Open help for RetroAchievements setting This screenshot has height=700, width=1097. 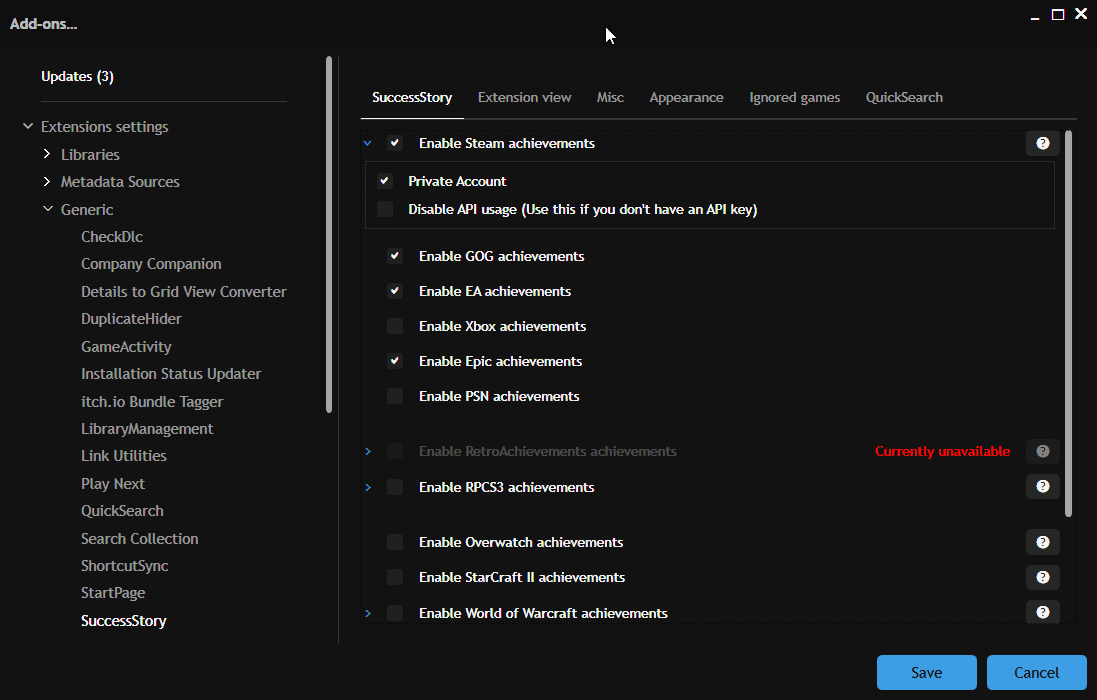[x=1042, y=451]
